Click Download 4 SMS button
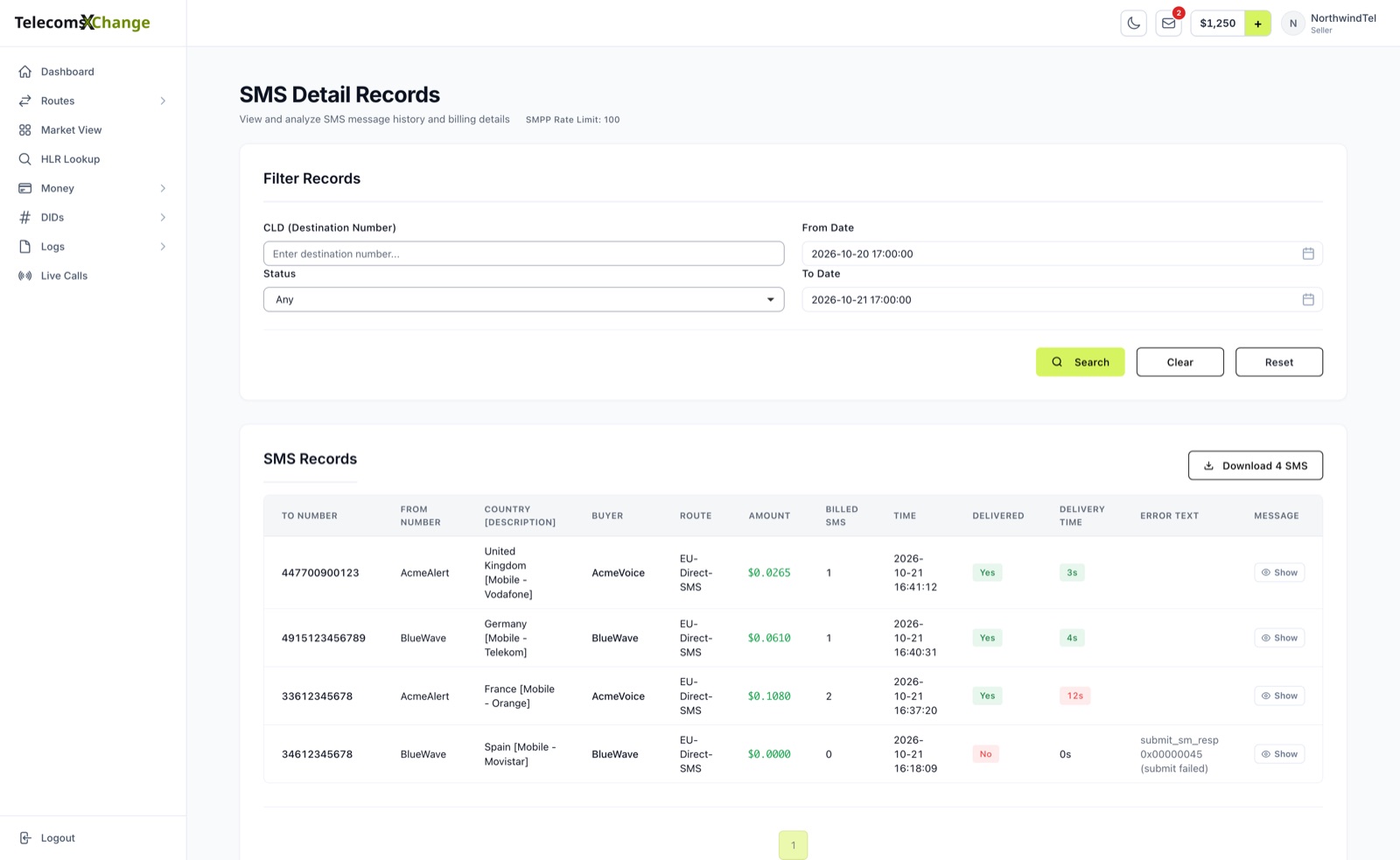The height and width of the screenshot is (860, 1400). (x=1255, y=465)
